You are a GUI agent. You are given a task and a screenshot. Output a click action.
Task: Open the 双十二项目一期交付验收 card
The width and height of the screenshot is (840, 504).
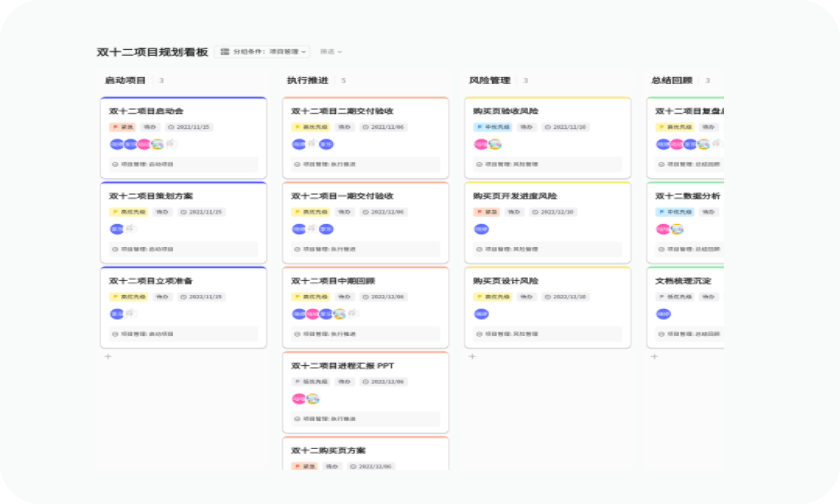tap(365, 222)
